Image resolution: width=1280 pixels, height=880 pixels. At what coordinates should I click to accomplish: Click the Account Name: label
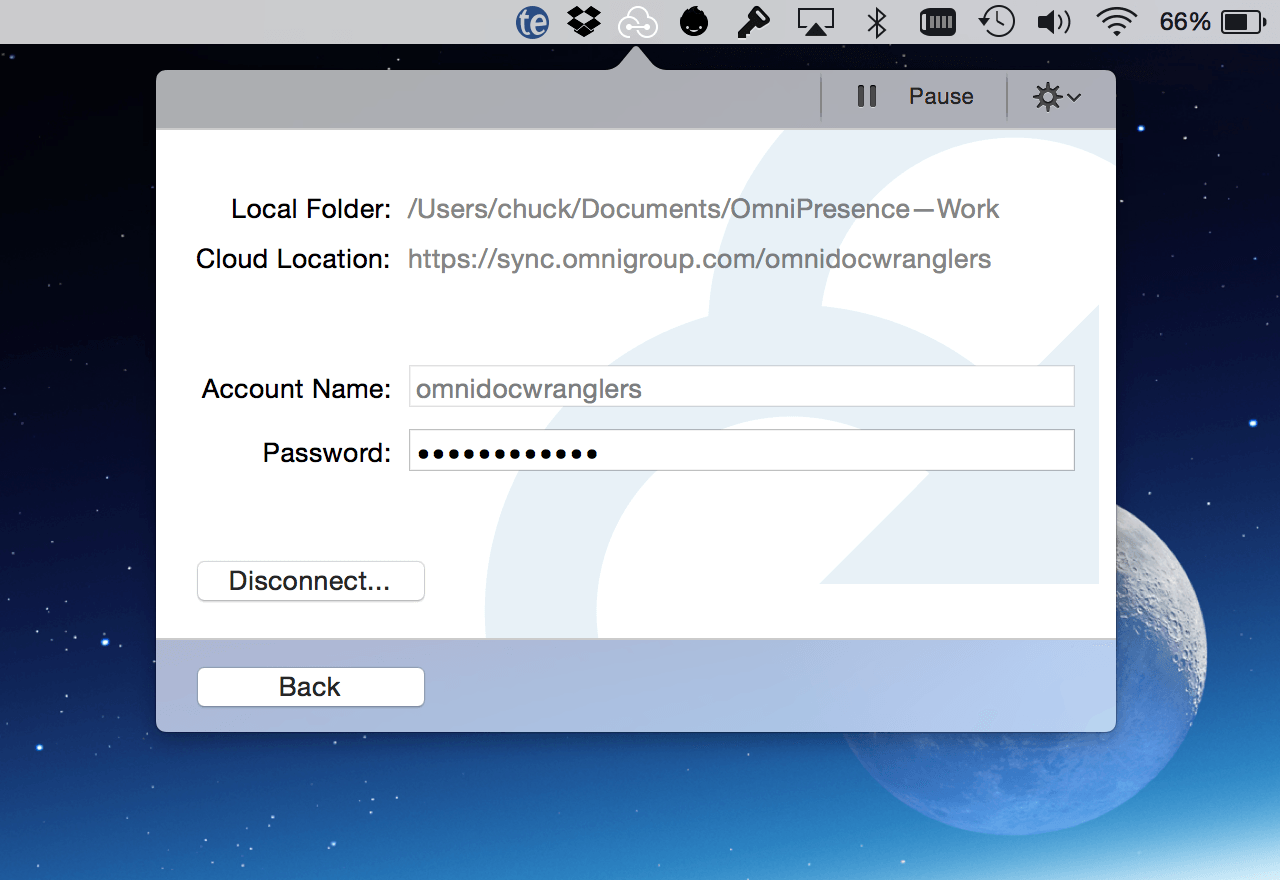pyautogui.click(x=297, y=388)
